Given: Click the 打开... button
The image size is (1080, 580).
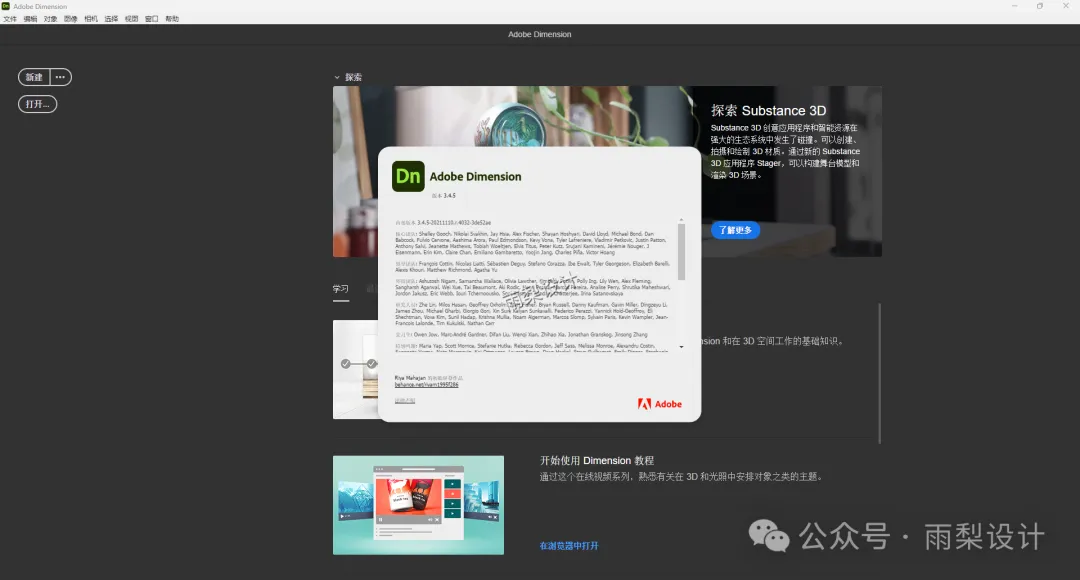Looking at the screenshot, I should click(x=37, y=104).
